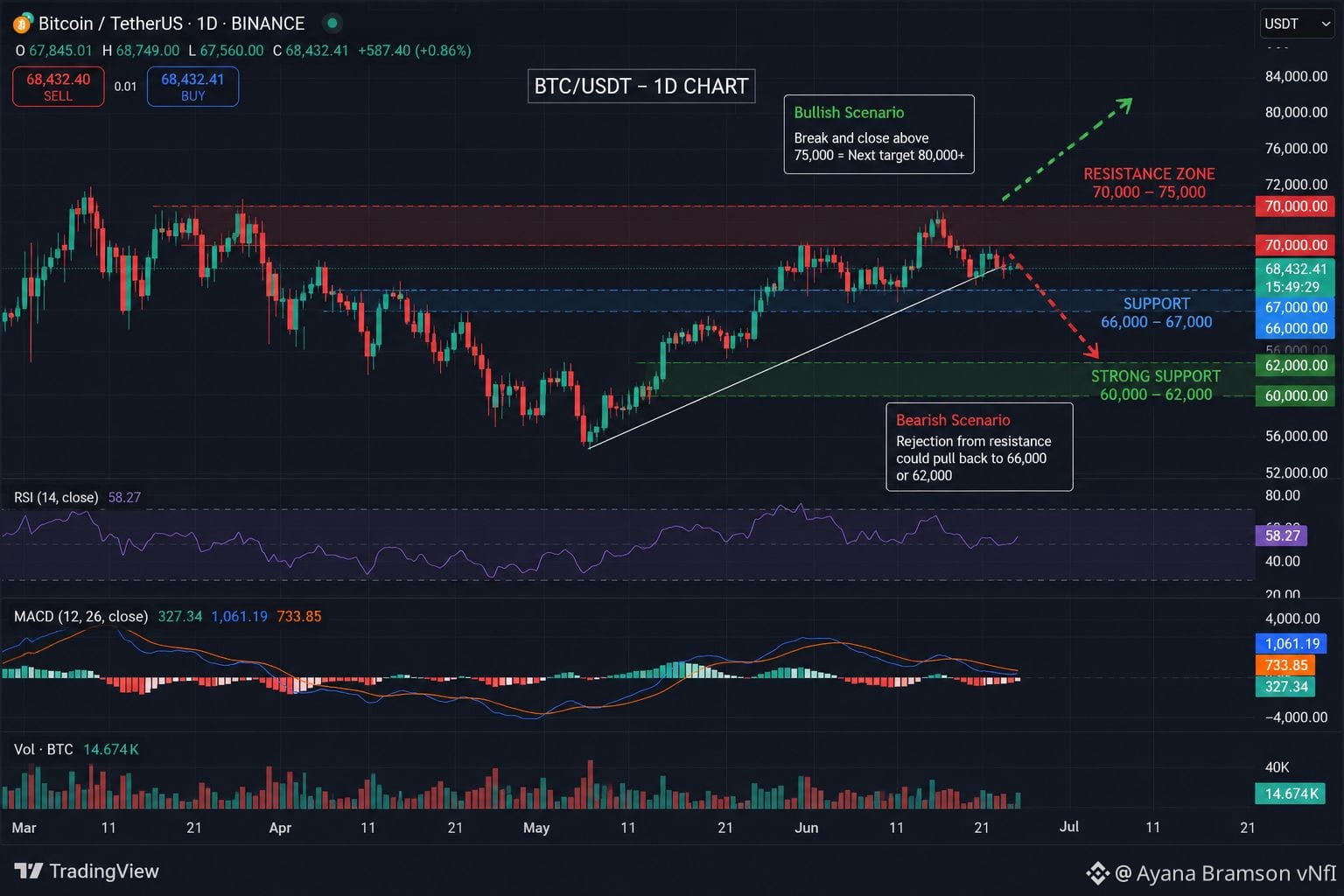The height and width of the screenshot is (896, 1344).
Task: Click the green 327.34 label on the MACD axis
Action: pos(1285,686)
